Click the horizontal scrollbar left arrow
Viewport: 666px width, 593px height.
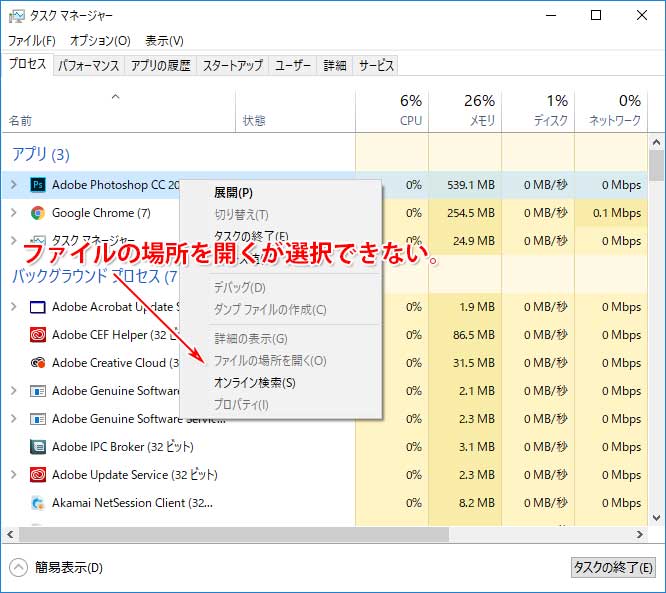click(x=10, y=535)
